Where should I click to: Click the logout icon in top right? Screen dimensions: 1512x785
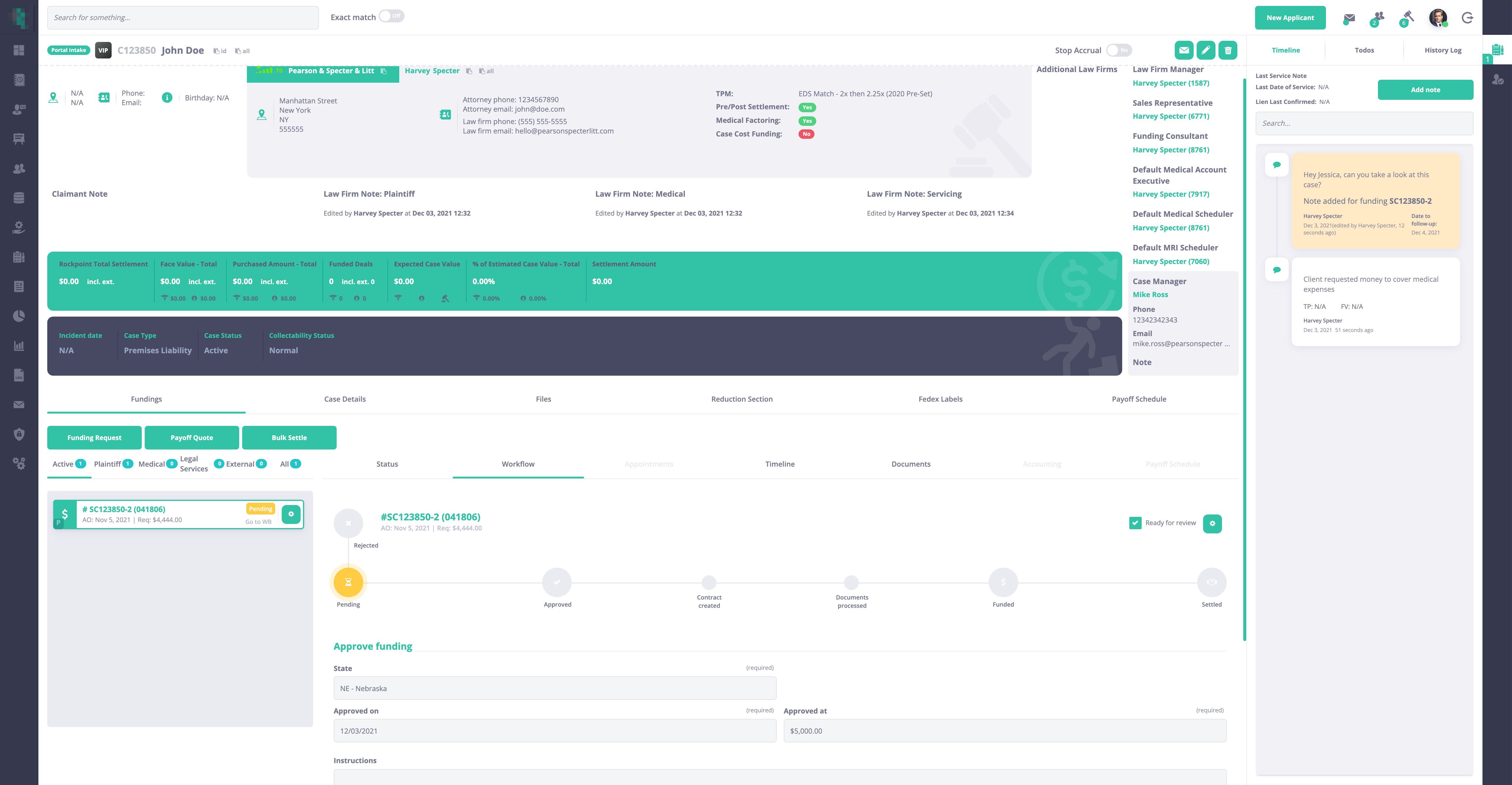click(1468, 18)
